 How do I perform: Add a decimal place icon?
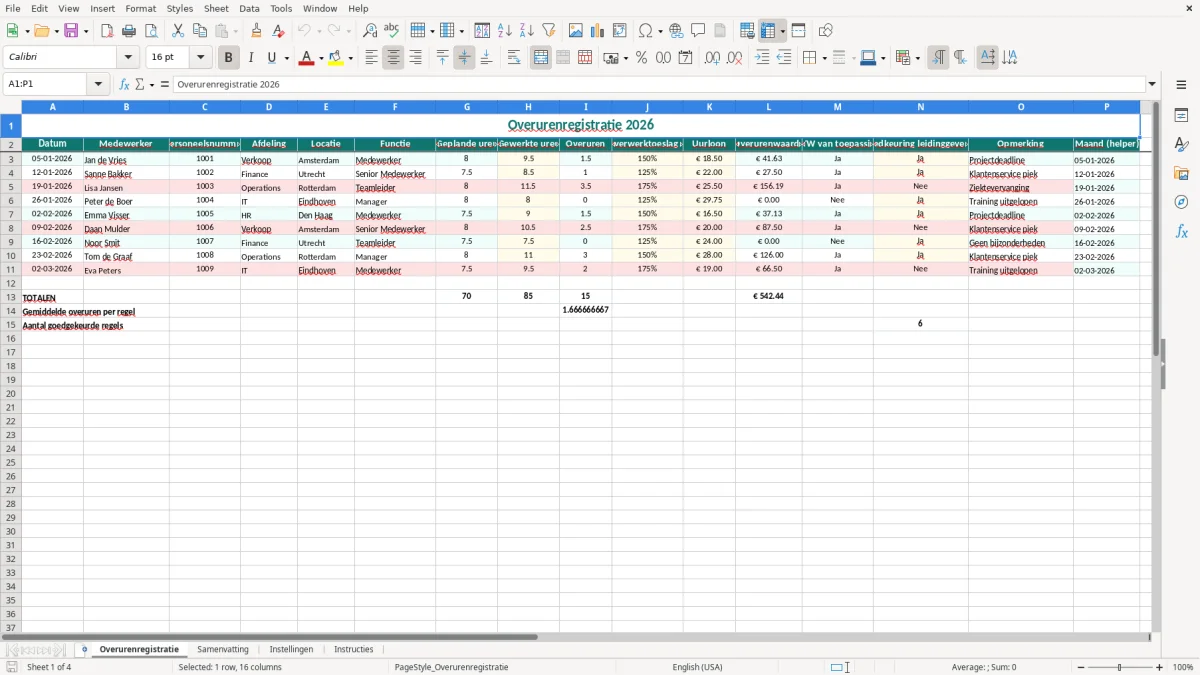point(712,58)
